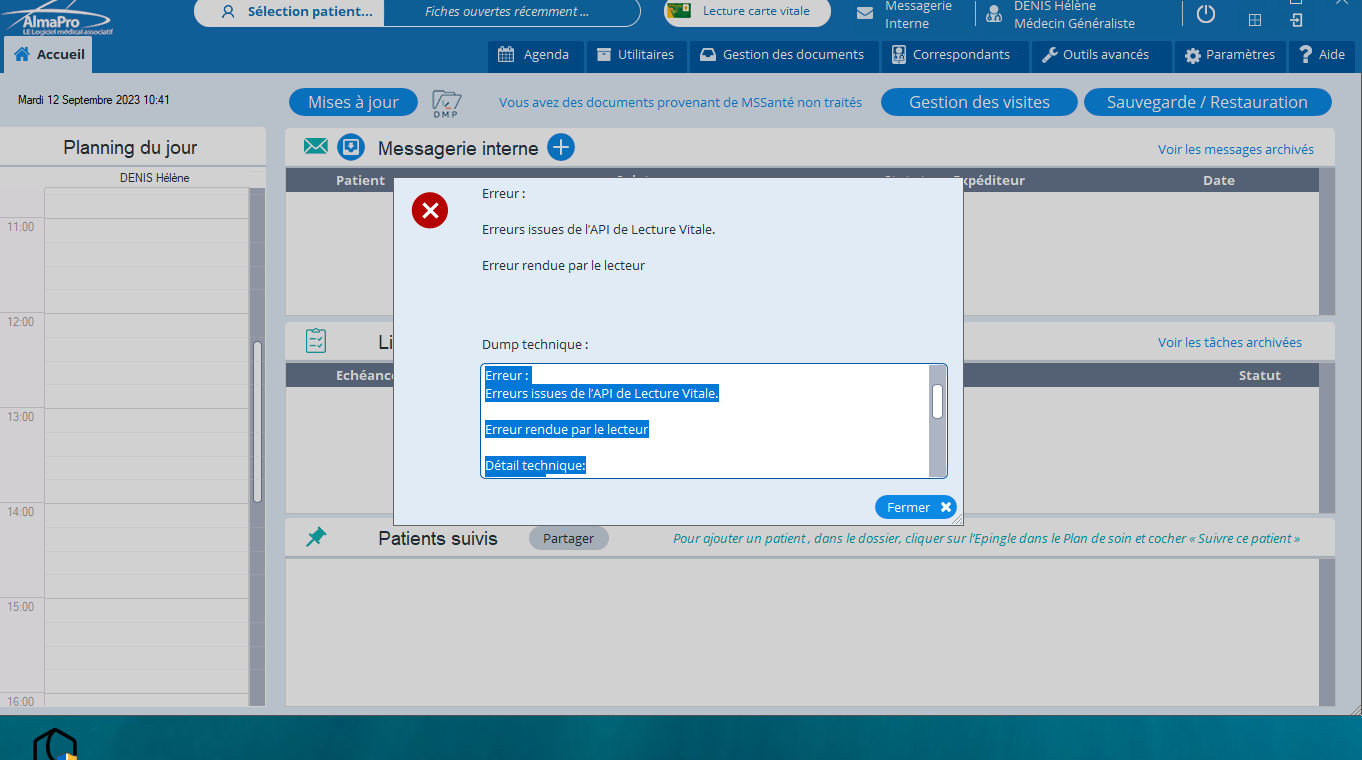Click Lecture carte vitale button
Image resolution: width=1362 pixels, height=760 pixels.
pyautogui.click(x=747, y=12)
